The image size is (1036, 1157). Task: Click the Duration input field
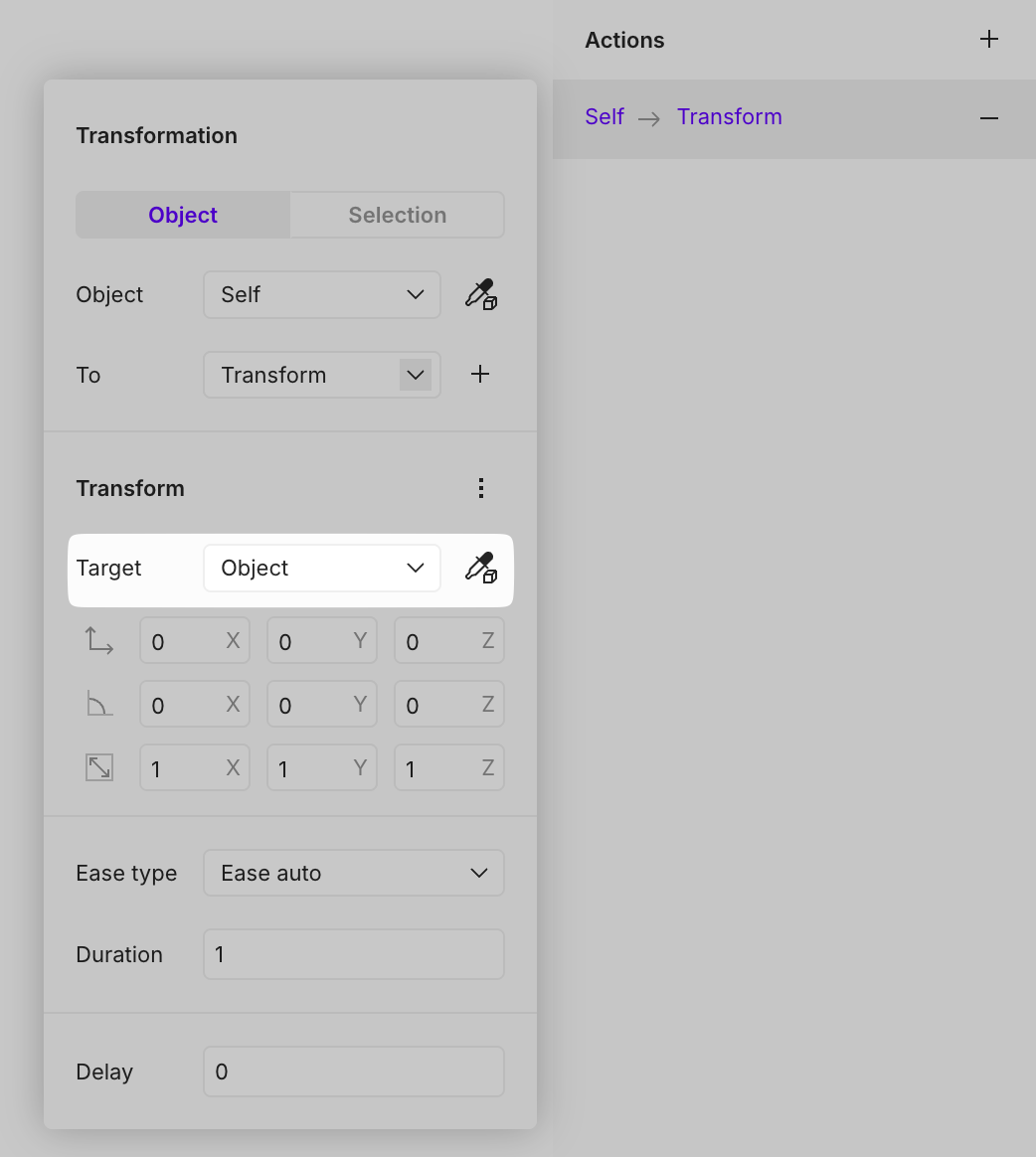coord(353,954)
